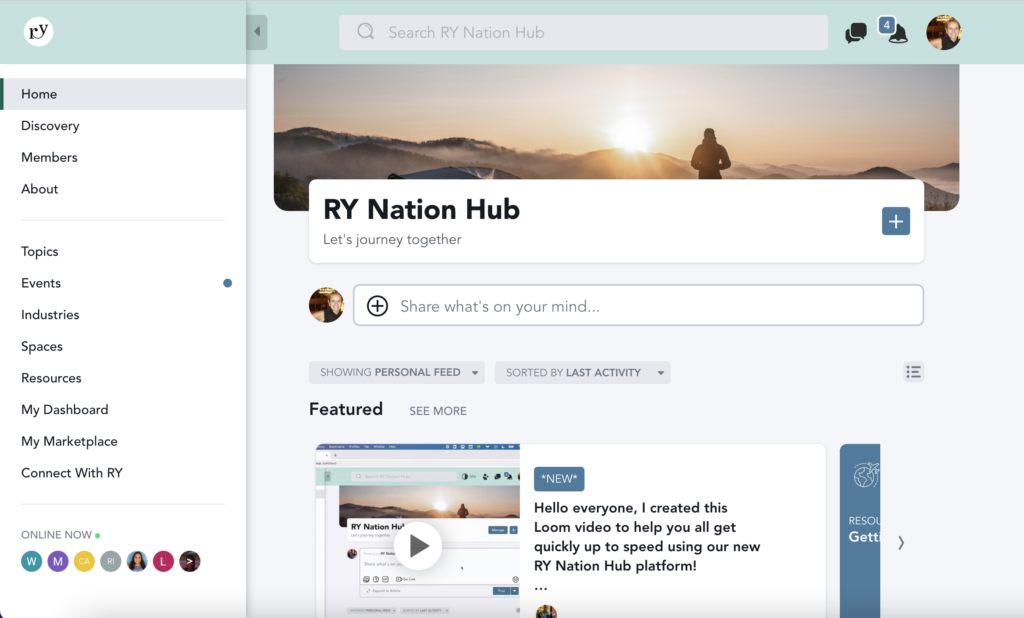Open the circled plus icon in the share box

[x=377, y=305]
